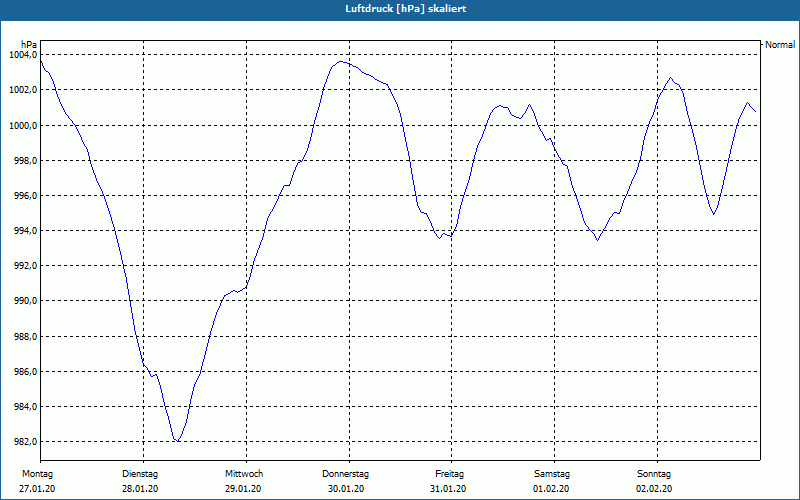The height and width of the screenshot is (500, 800).
Task: Click the '990,0' axis value
Action: coord(26,301)
